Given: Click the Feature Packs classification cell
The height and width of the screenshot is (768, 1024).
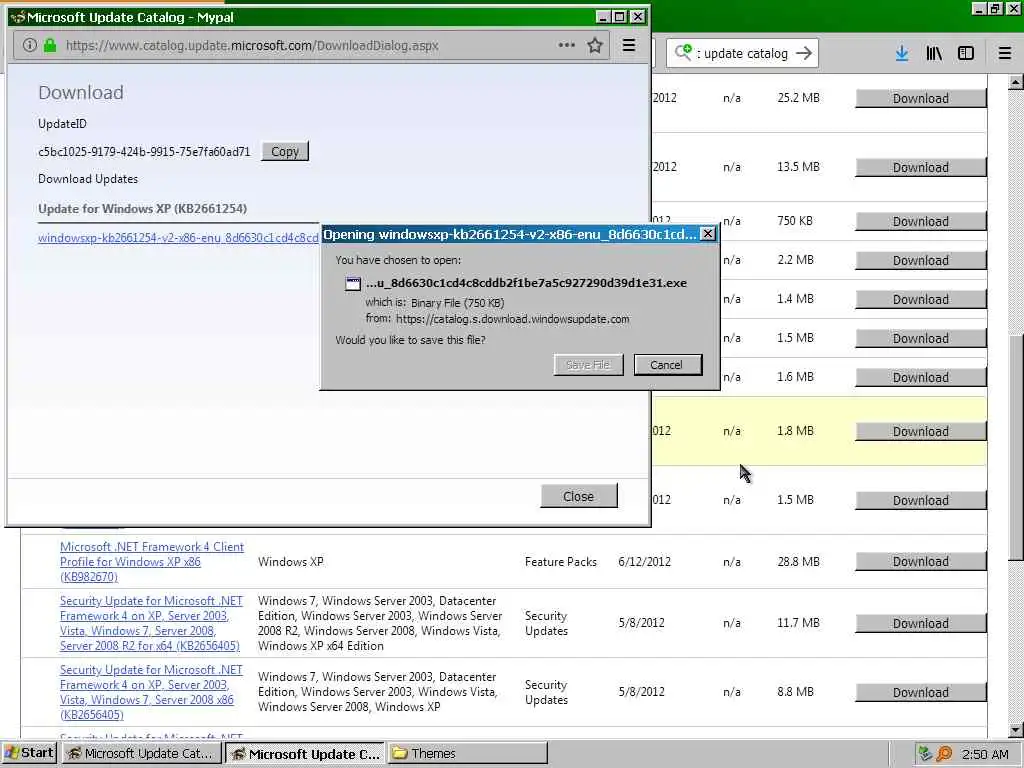Looking at the screenshot, I should tap(560, 562).
